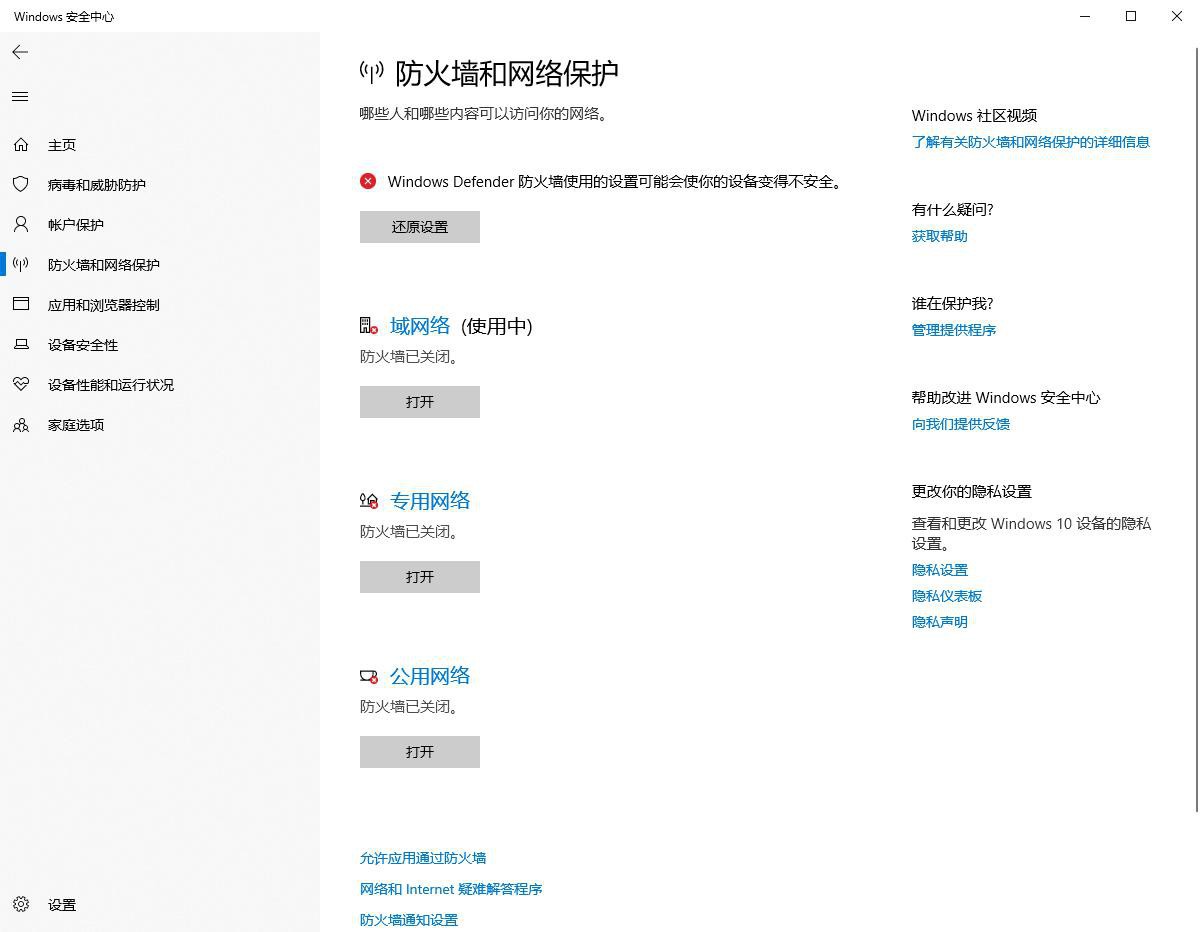The width and height of the screenshot is (1200, 932).
Task: Click 向我们提供反馈 link
Action: tap(961, 424)
